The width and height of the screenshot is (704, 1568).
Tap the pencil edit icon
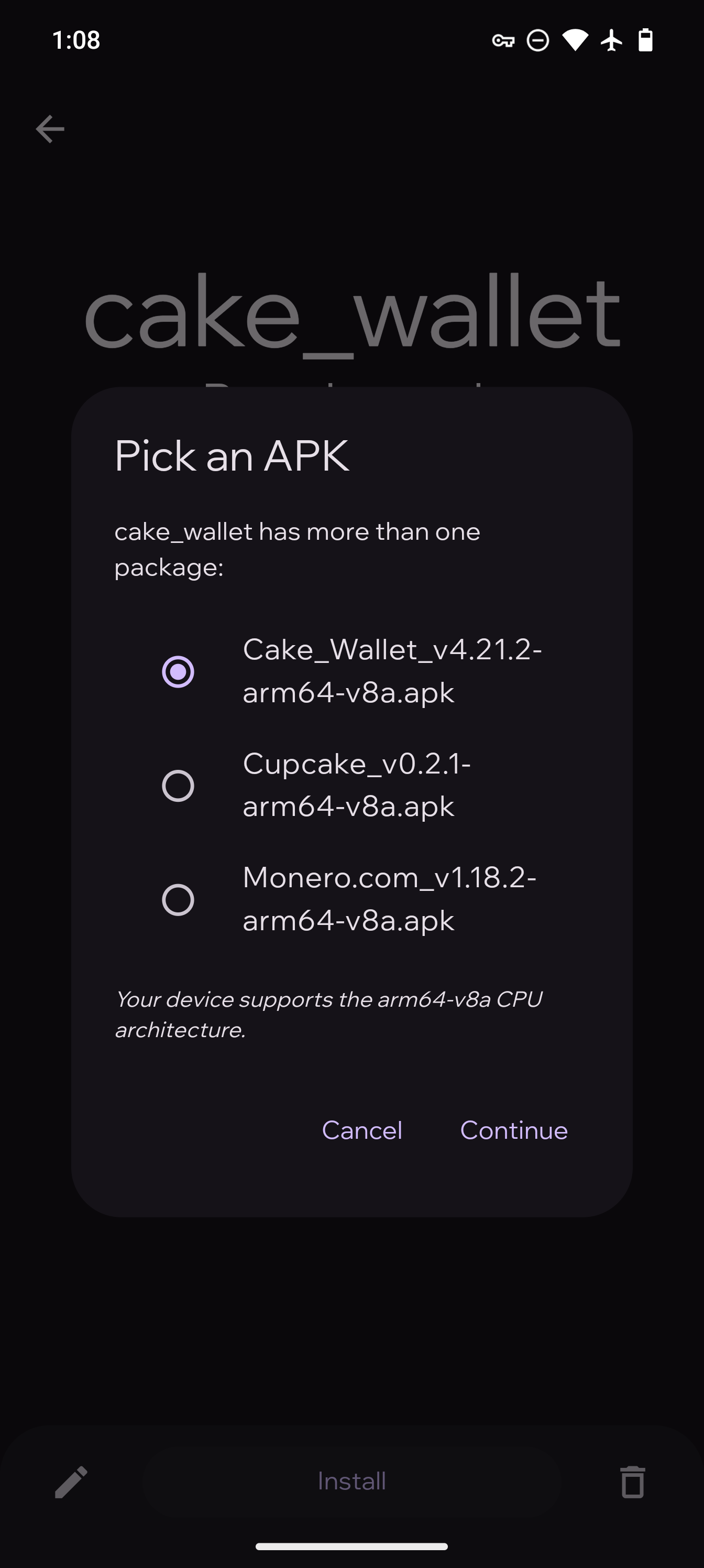[x=71, y=1482]
